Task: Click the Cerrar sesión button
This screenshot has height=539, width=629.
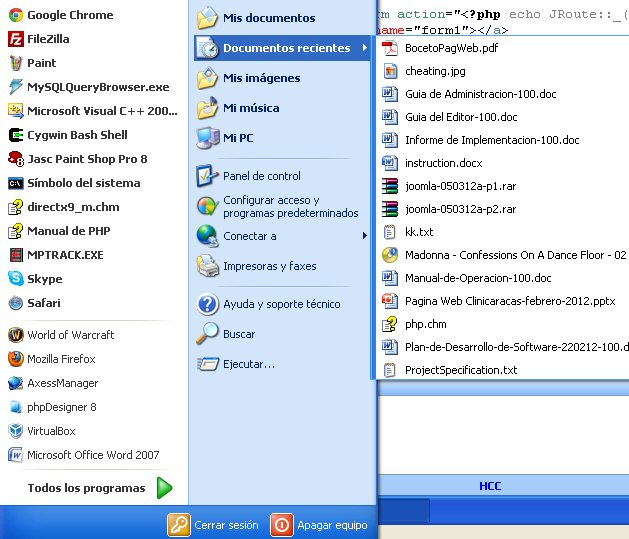Action: pyautogui.click(x=213, y=525)
